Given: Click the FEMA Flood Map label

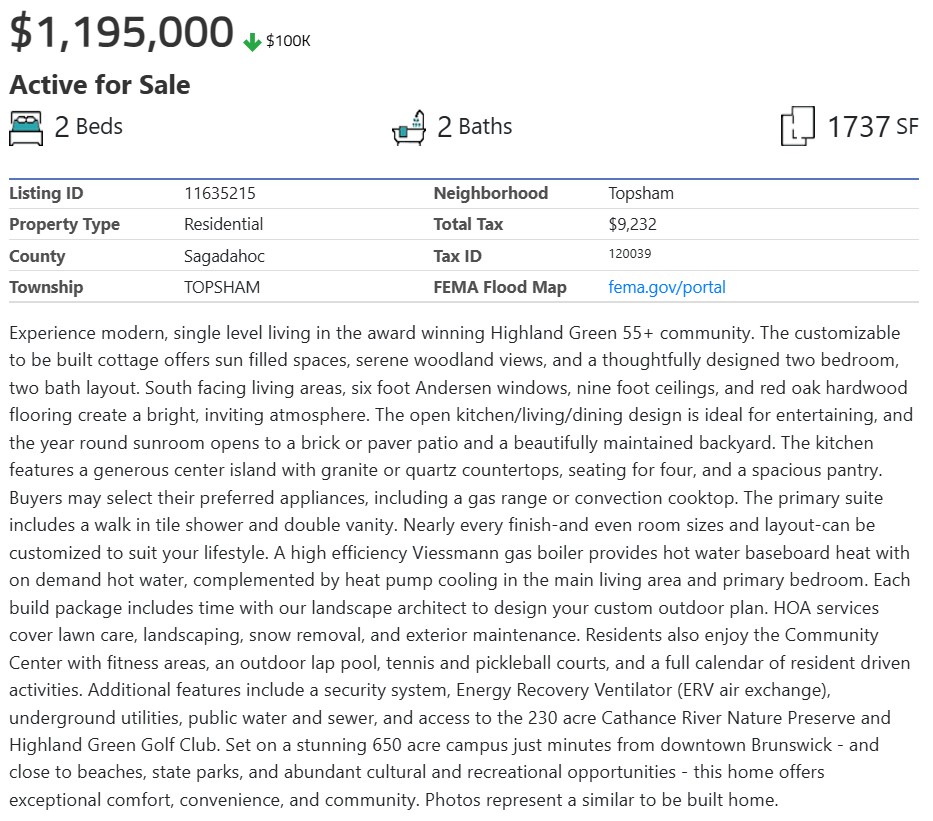Looking at the screenshot, I should coord(499,287).
